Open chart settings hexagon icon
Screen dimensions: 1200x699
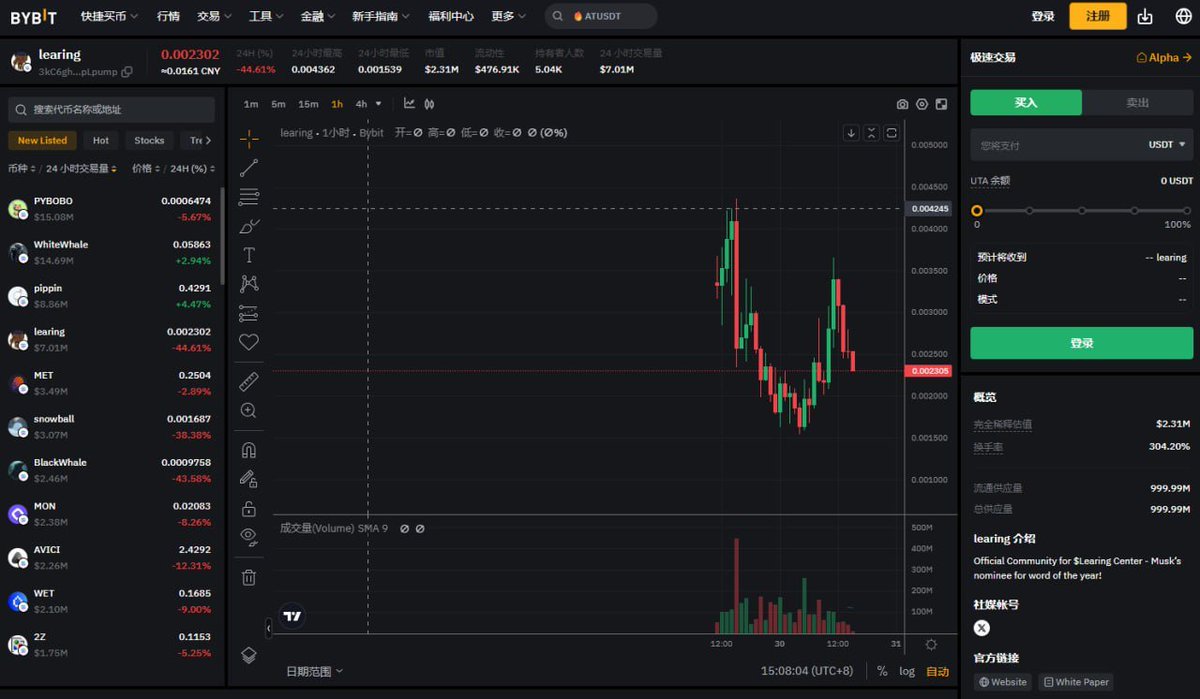[922, 104]
